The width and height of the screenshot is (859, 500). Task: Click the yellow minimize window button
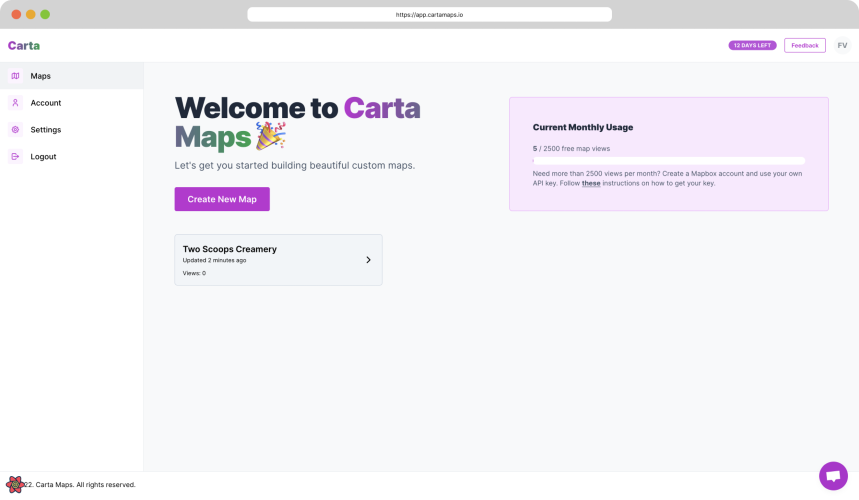coord(31,14)
